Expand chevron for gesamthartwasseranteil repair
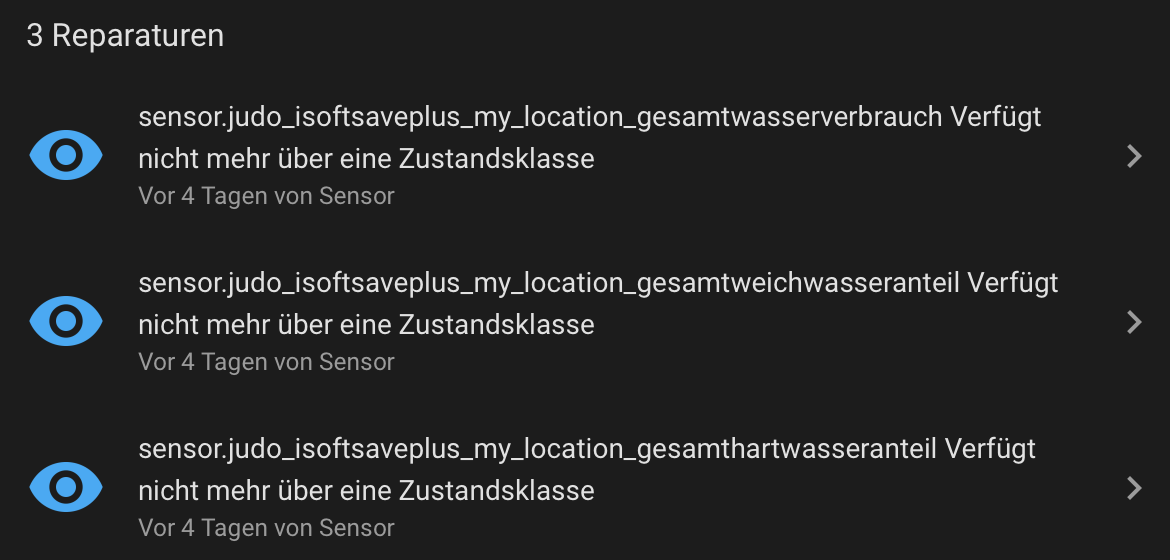This screenshot has width=1170, height=560. [1134, 487]
